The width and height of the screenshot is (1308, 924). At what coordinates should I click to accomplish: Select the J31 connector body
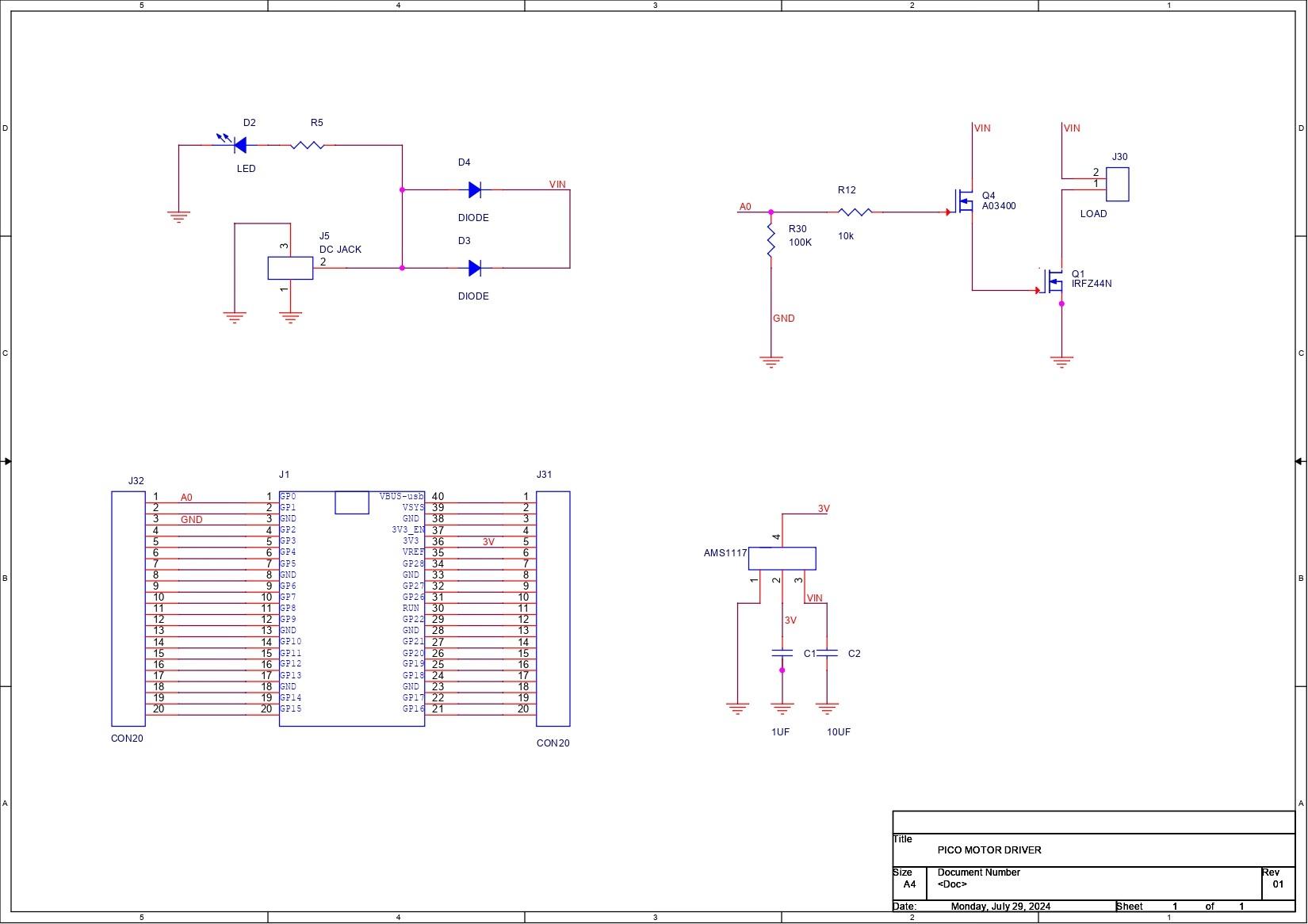pos(553,609)
